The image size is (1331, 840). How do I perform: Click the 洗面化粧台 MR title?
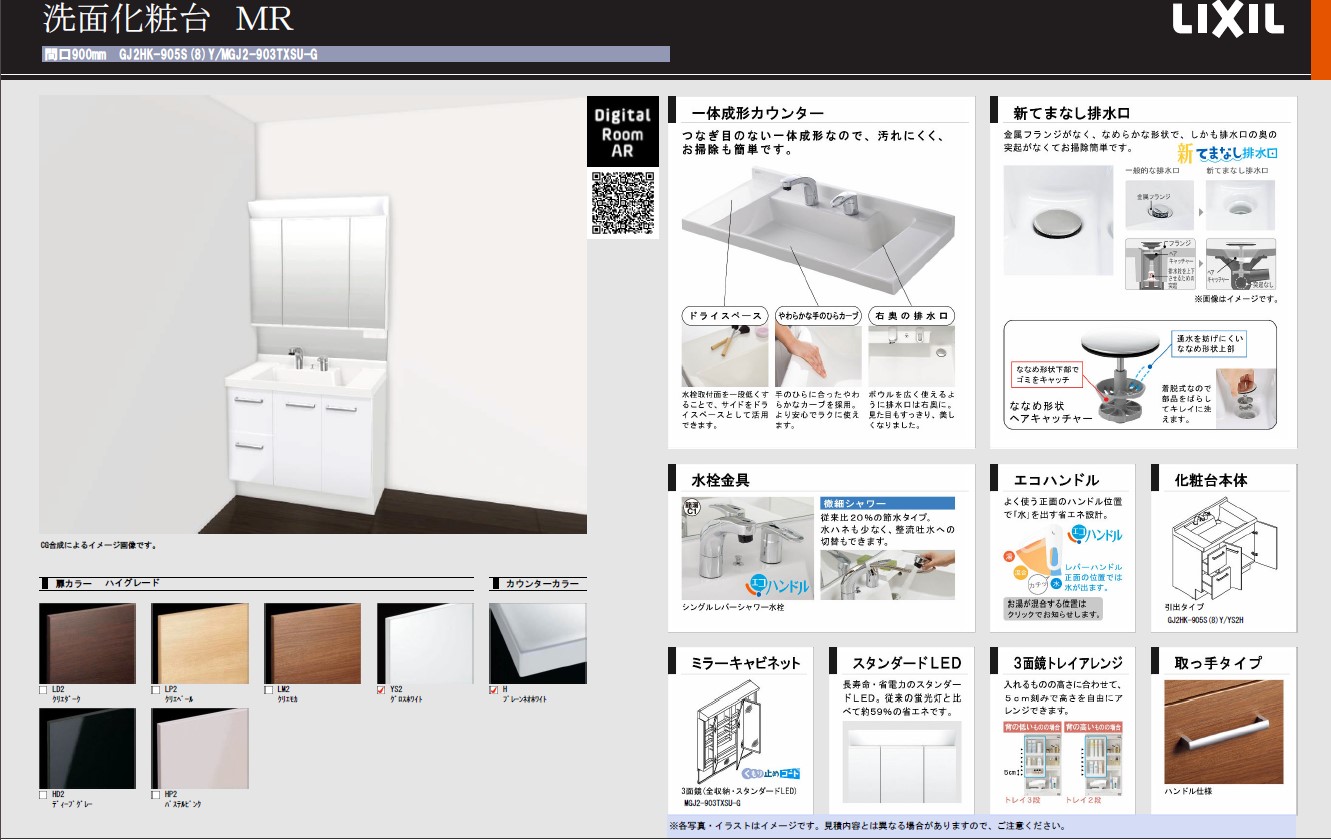point(168,20)
